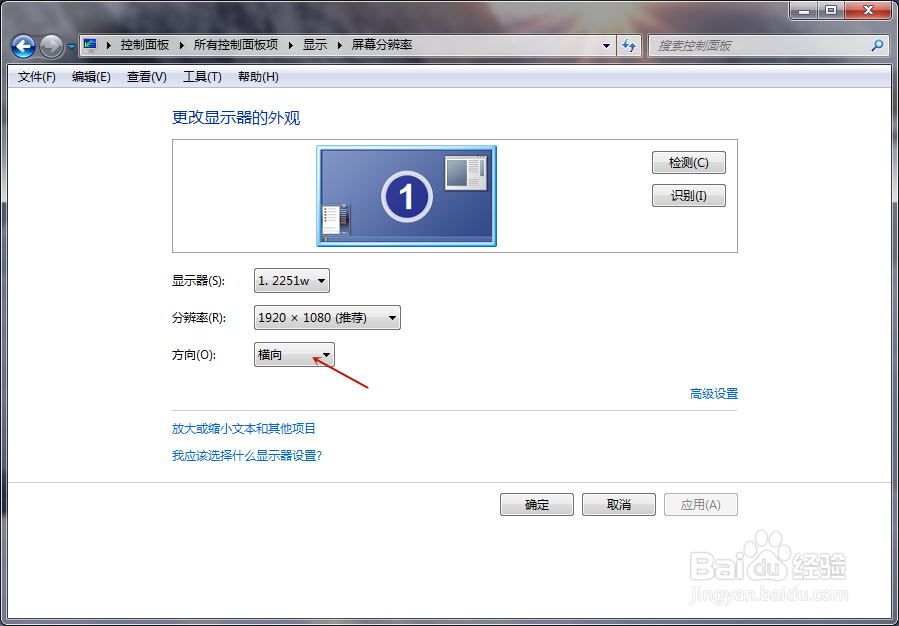
Task: Click the back navigation arrow
Action: pos(22,46)
